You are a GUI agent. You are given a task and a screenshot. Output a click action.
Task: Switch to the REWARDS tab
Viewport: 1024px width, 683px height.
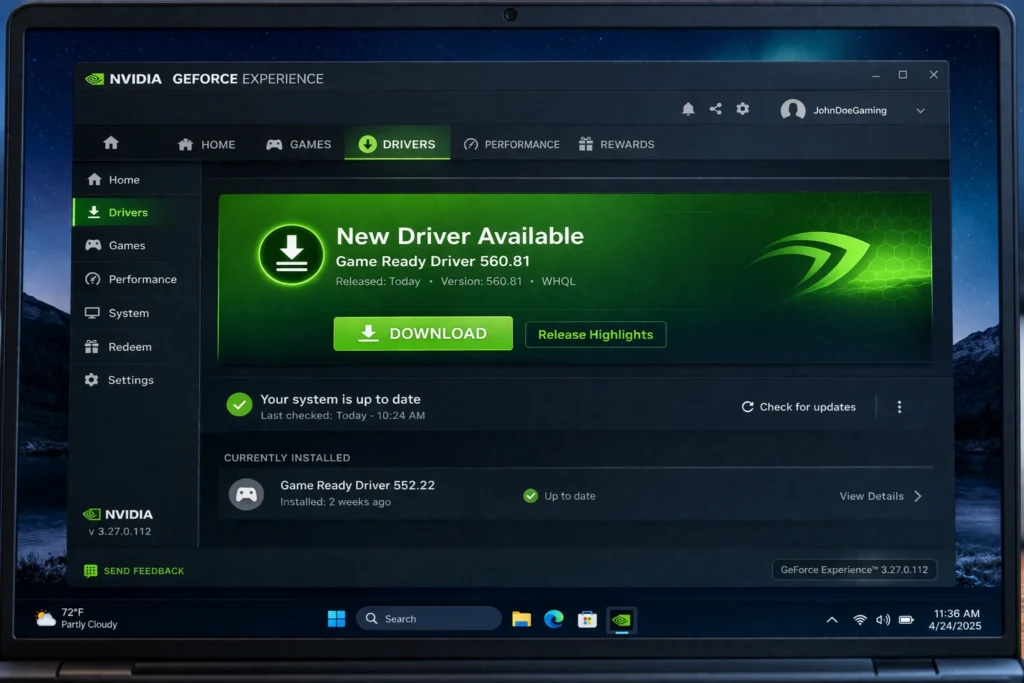[616, 143]
